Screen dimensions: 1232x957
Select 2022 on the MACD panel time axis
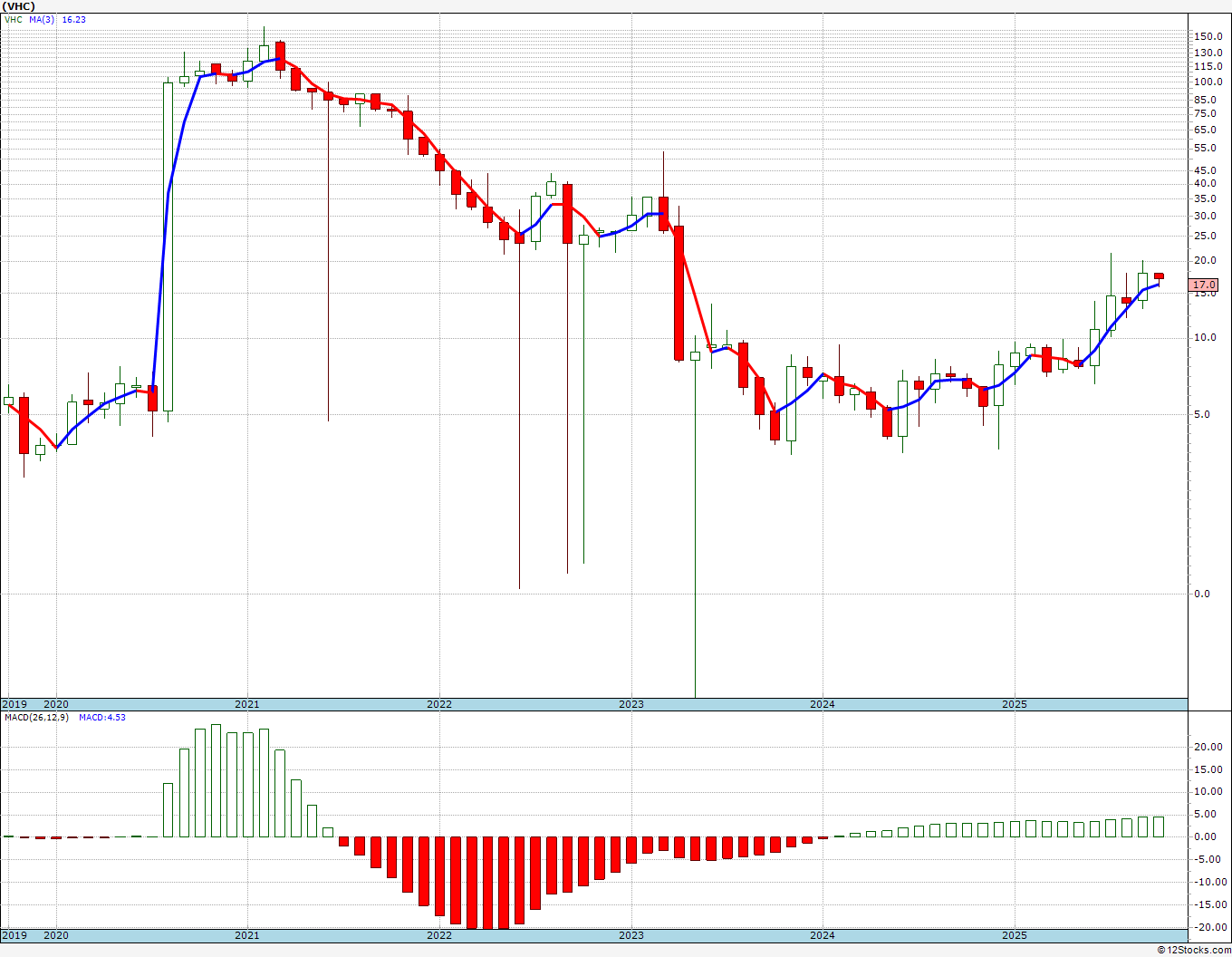click(439, 935)
